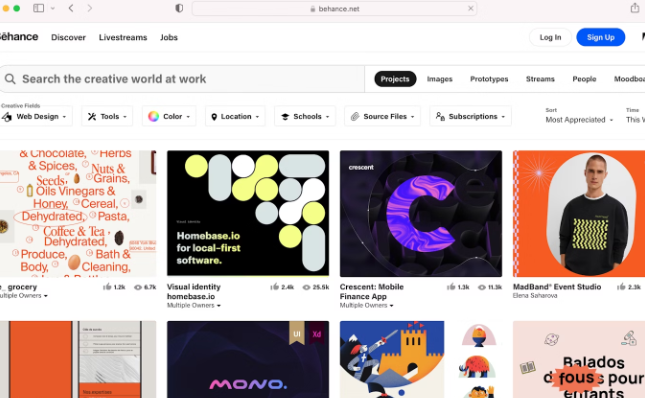Stop loading with the X in address bar
This screenshot has width=645, height=398.
point(471,8)
